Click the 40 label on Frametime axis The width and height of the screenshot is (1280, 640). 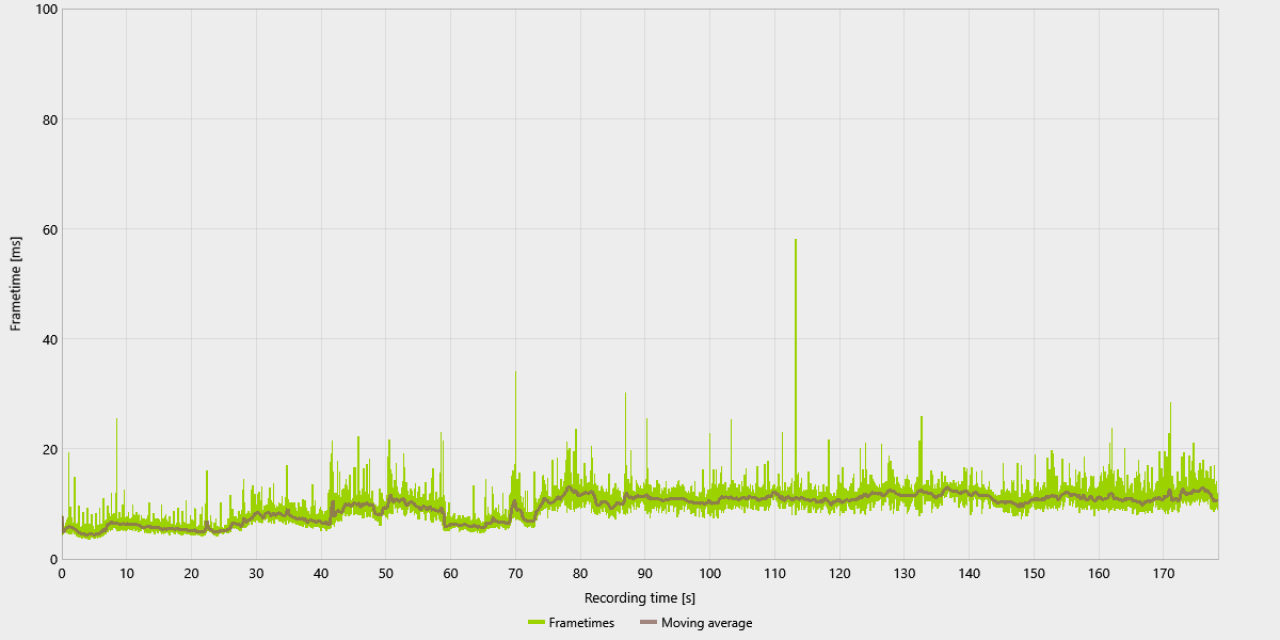[x=48, y=340]
